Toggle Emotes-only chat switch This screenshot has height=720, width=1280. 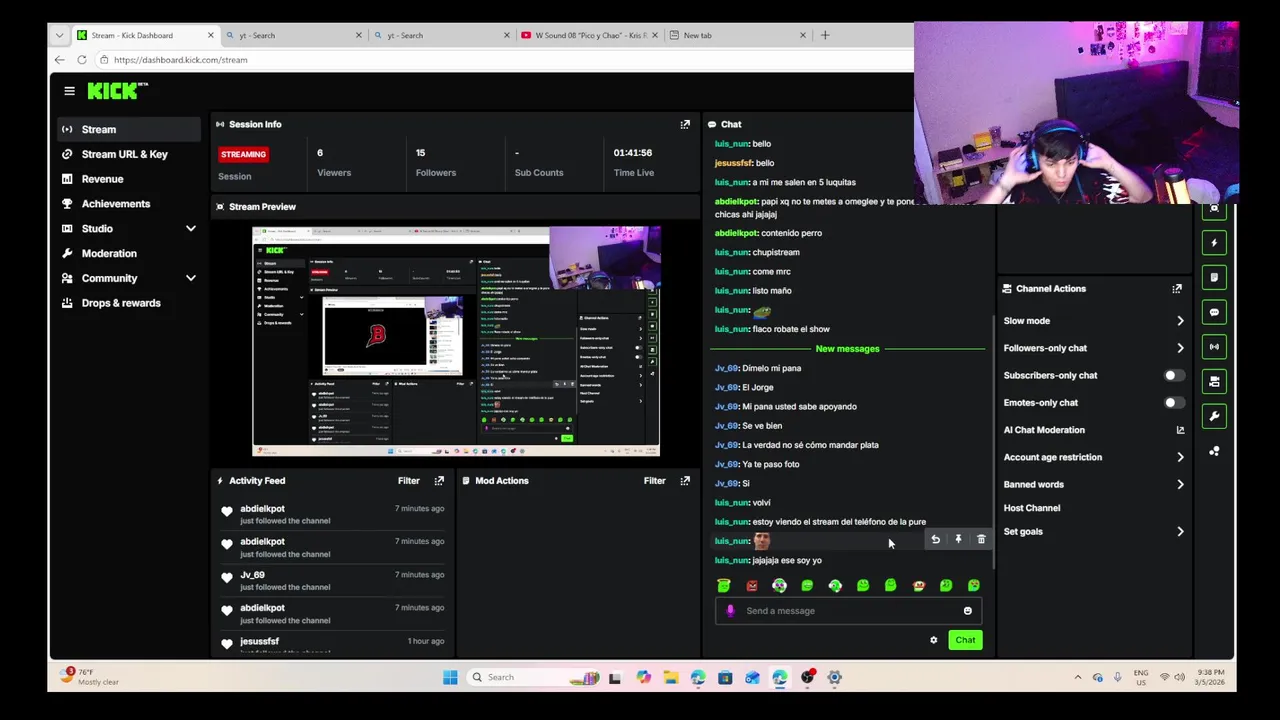(1174, 402)
